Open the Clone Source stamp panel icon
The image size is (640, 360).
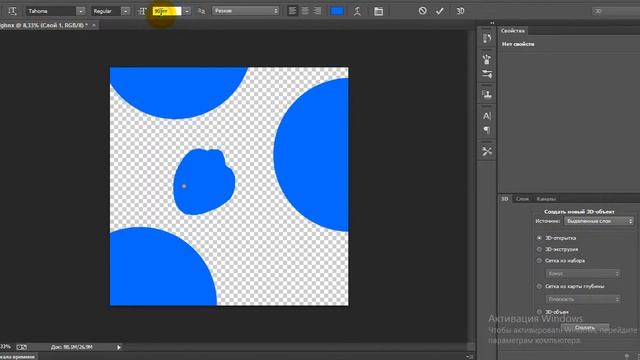(x=487, y=95)
